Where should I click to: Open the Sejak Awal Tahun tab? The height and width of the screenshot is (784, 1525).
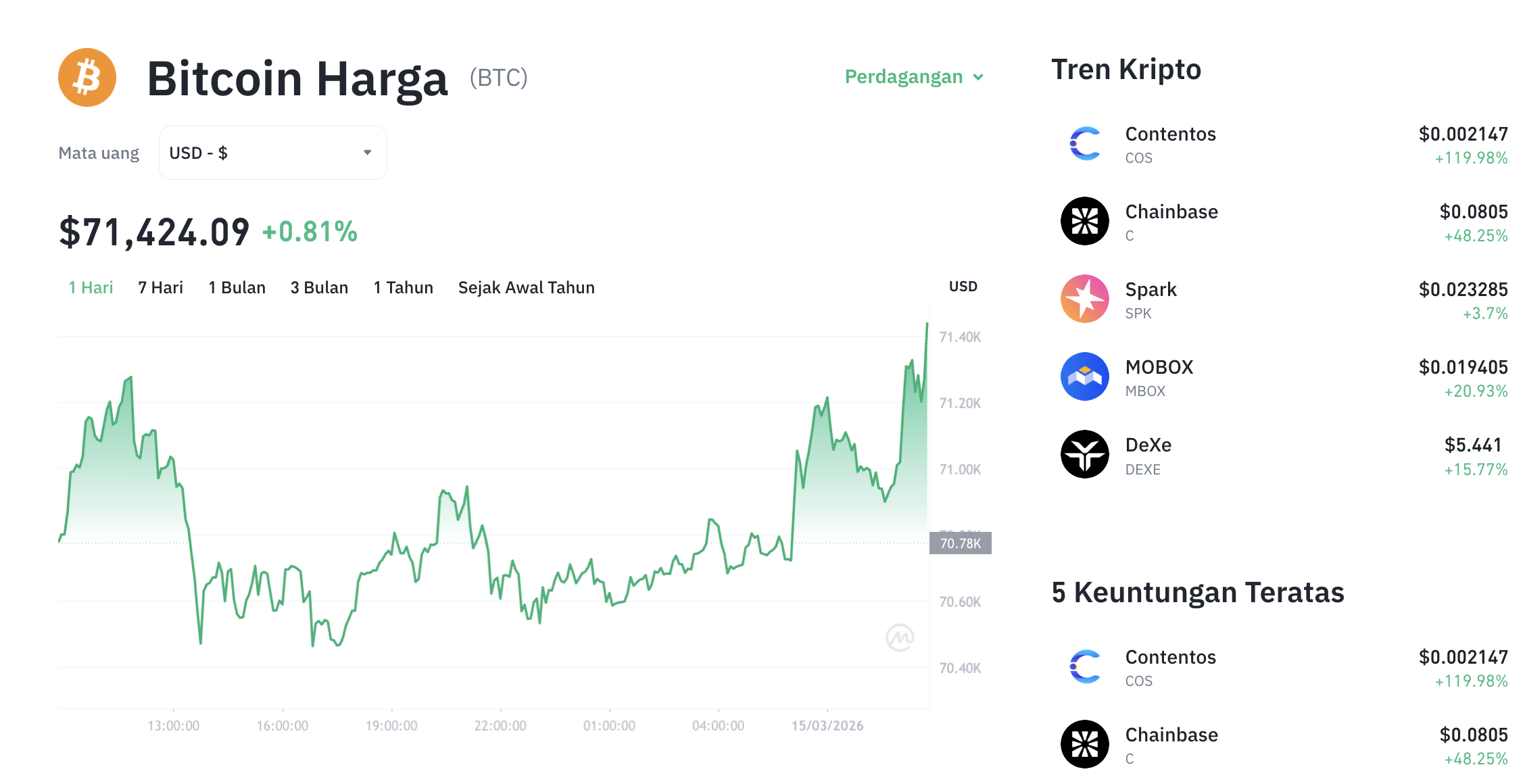click(526, 287)
